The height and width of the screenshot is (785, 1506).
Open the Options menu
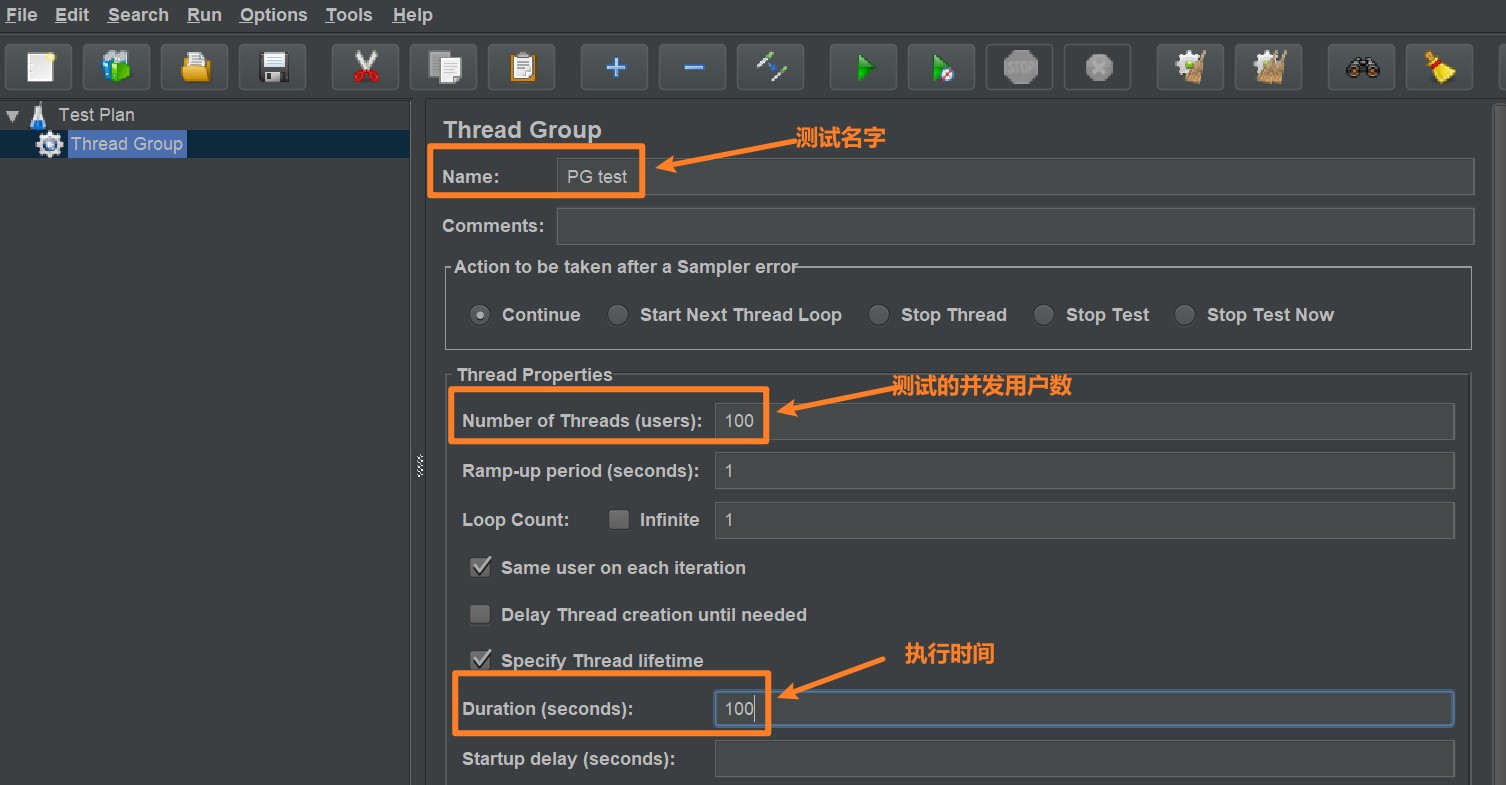(273, 14)
